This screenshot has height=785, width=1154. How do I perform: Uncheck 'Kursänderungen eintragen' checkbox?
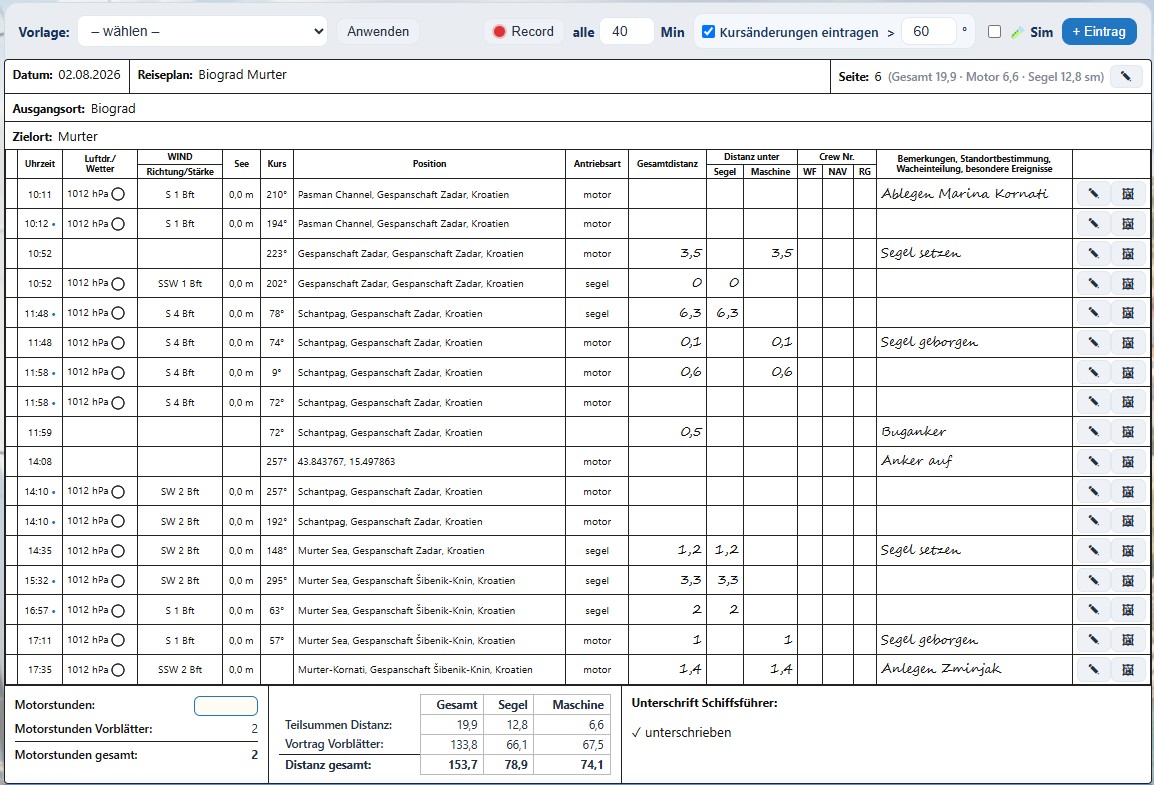click(708, 32)
